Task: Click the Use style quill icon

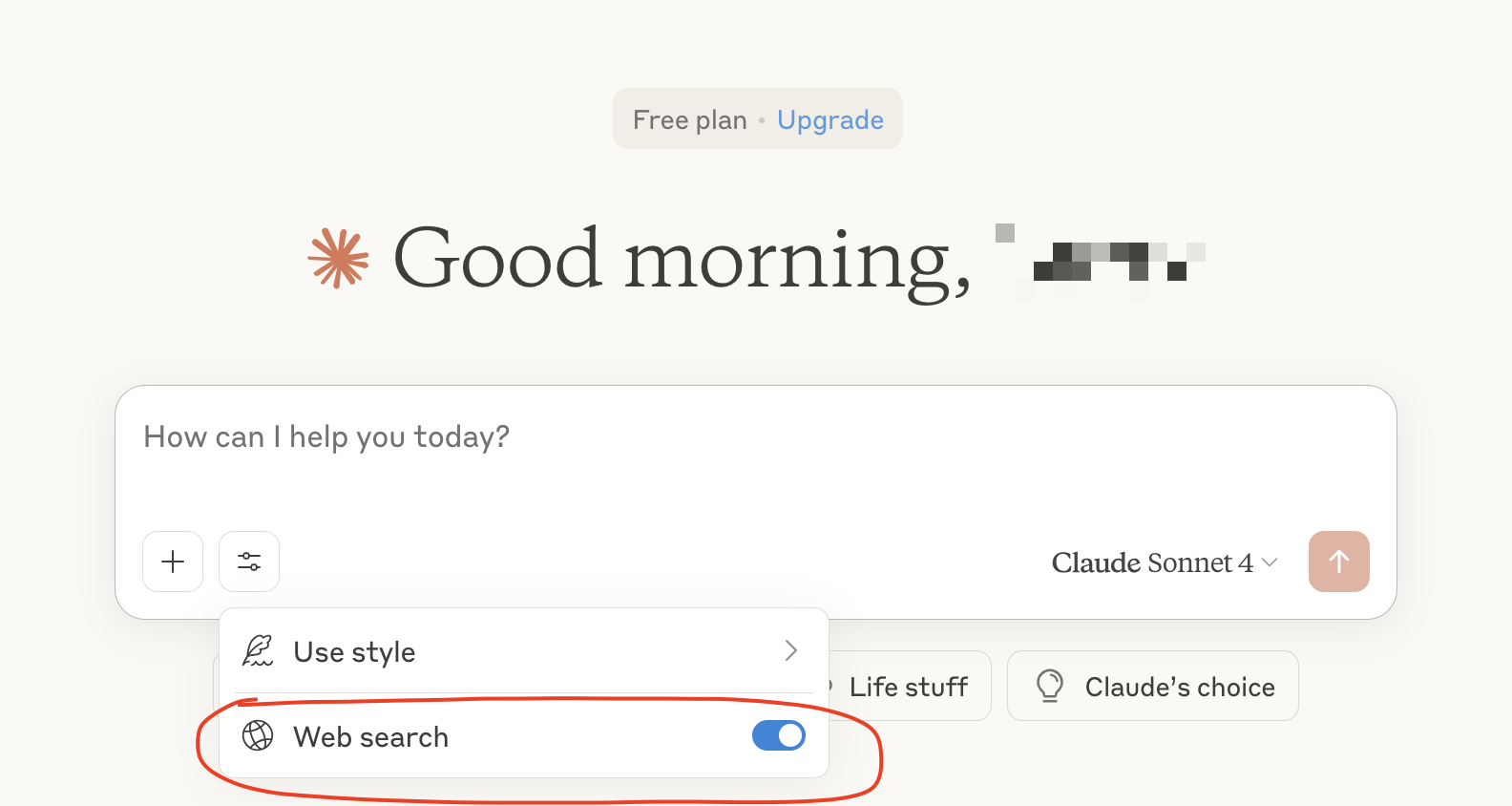Action: (x=258, y=651)
